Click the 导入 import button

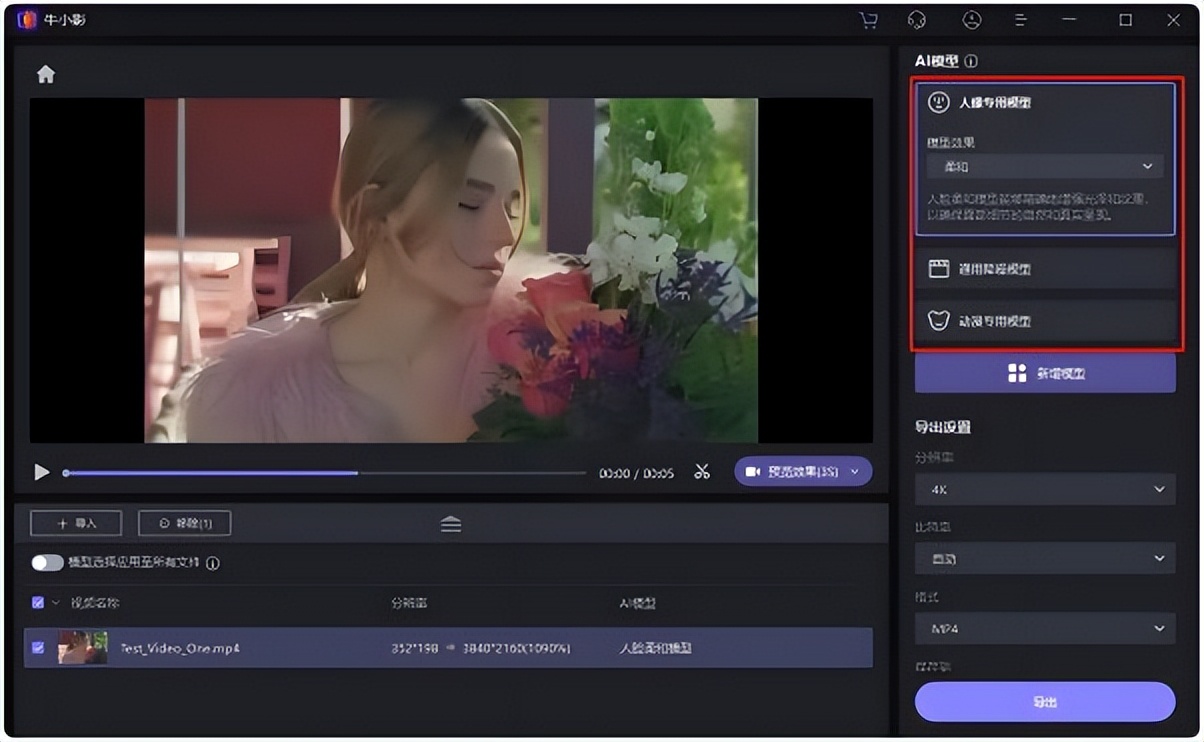point(76,523)
